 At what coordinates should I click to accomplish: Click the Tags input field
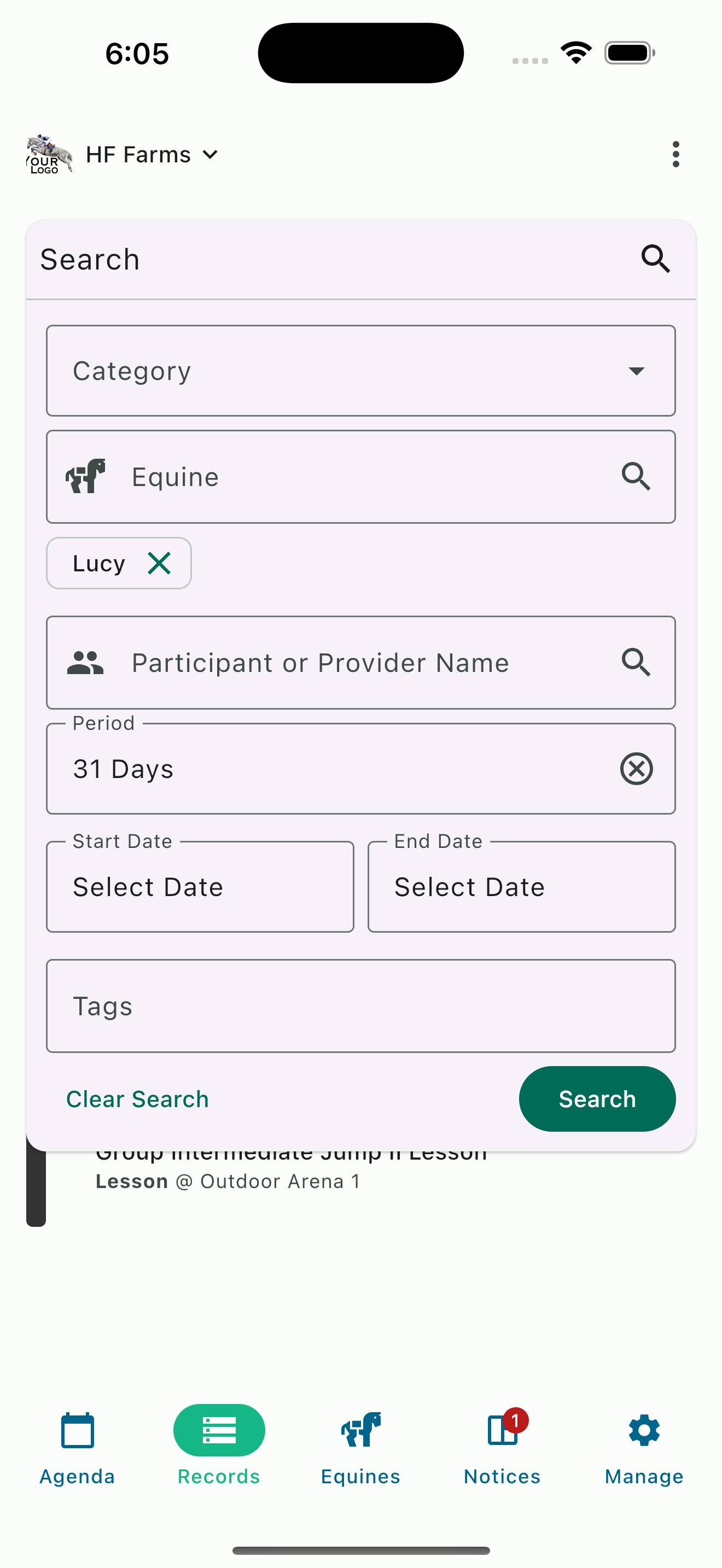pos(360,1005)
